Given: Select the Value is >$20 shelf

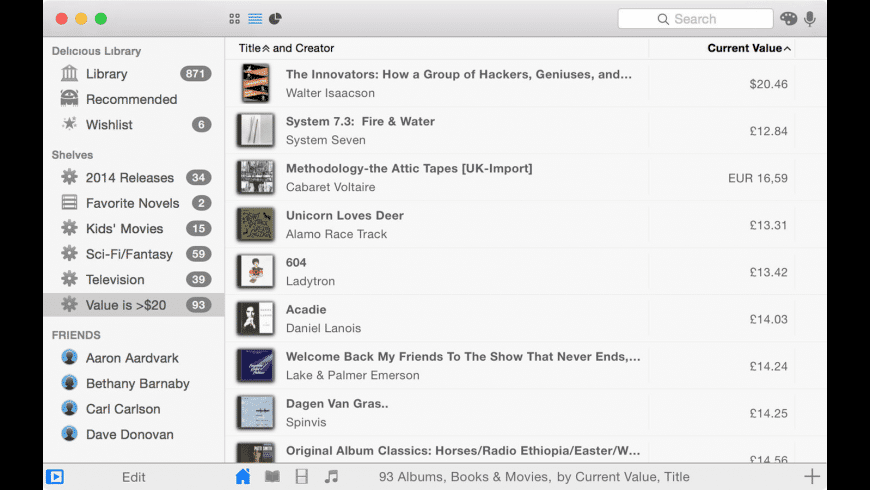Looking at the screenshot, I should pyautogui.click(x=134, y=305).
